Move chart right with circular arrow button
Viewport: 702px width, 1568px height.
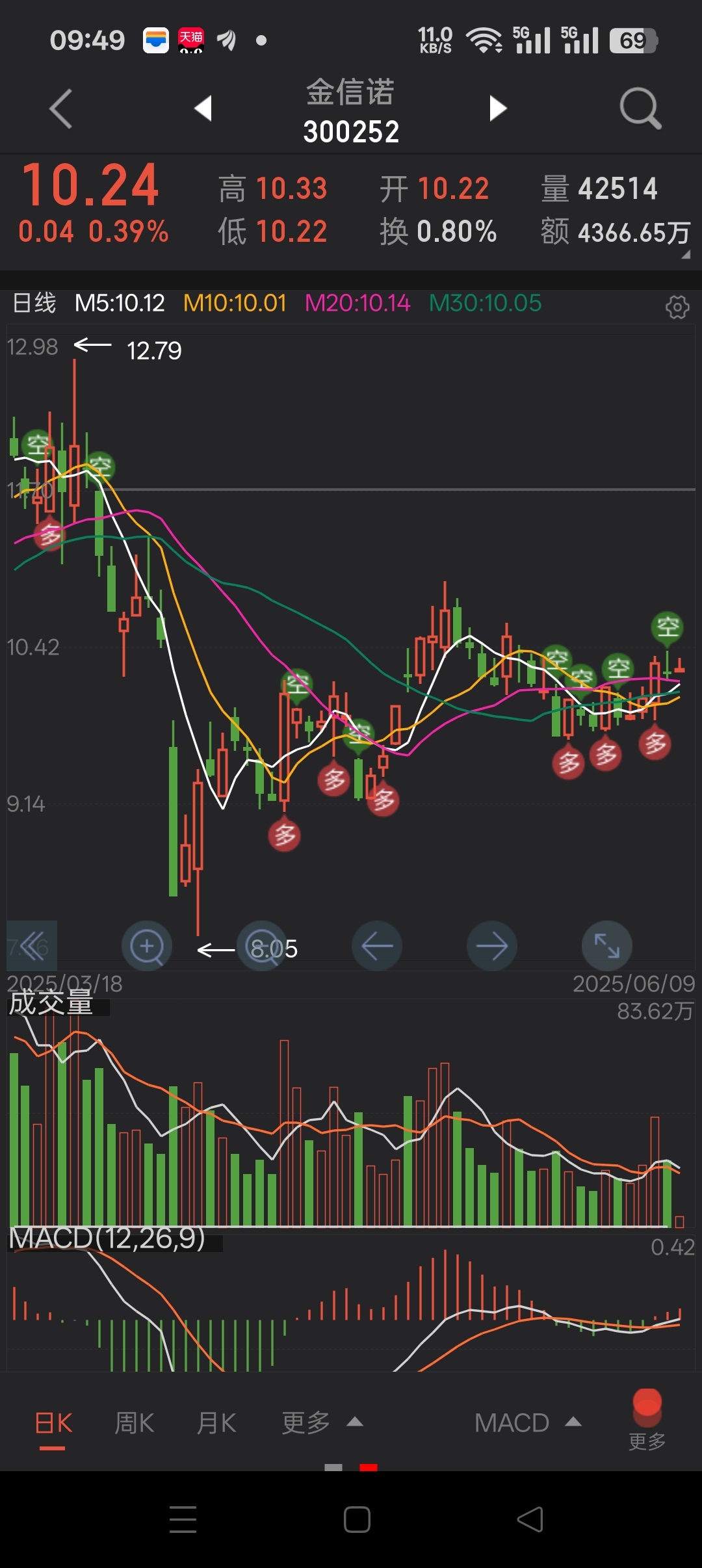pyautogui.click(x=492, y=946)
